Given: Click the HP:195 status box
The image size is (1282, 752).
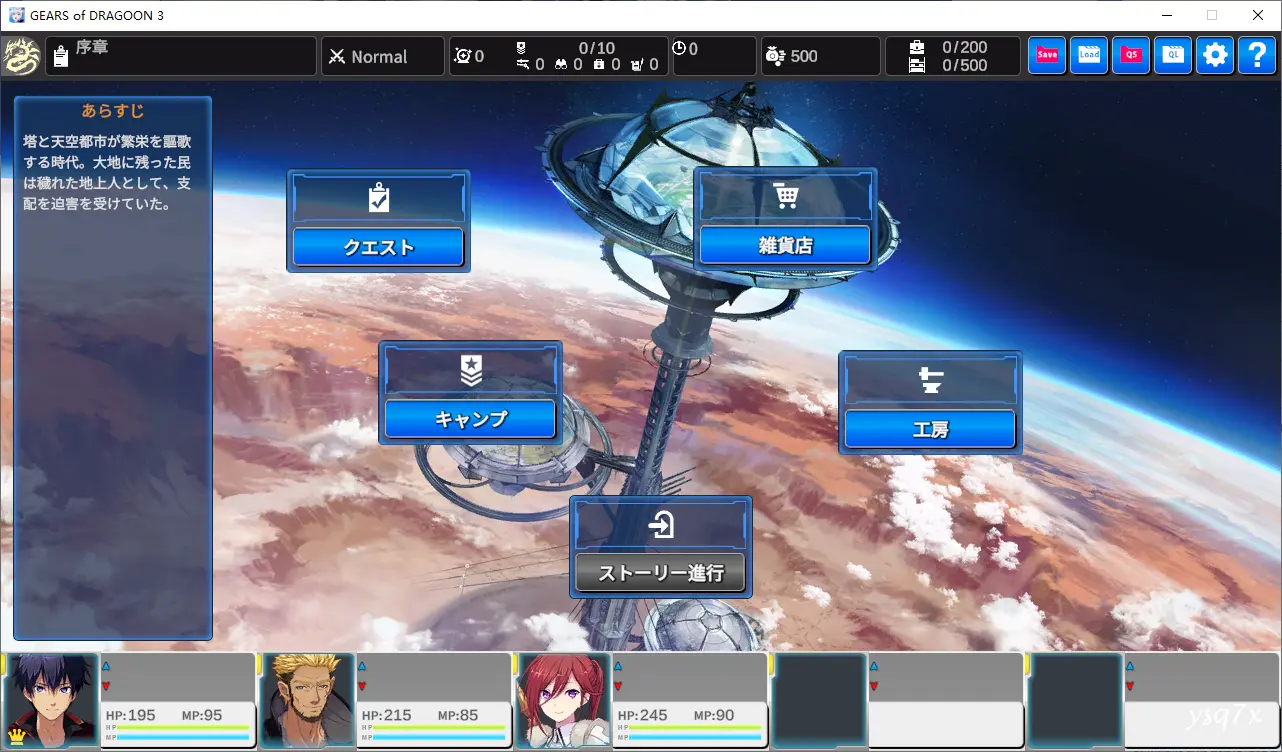Looking at the screenshot, I should point(178,724).
